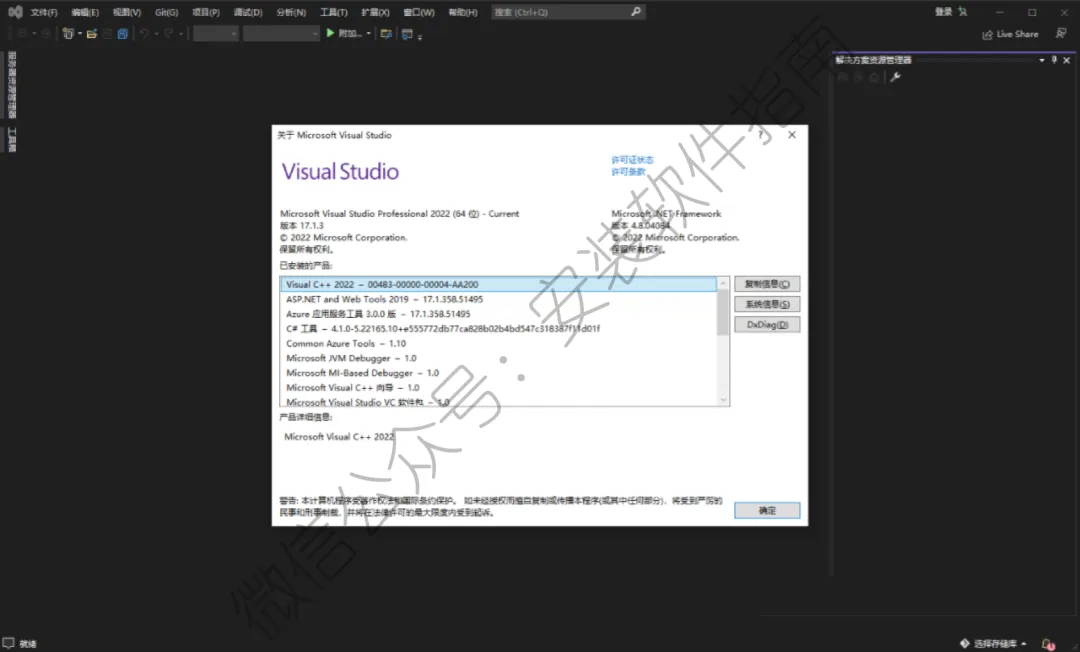
Task: Select the Microsoft JVM Debugger row
Action: point(498,358)
